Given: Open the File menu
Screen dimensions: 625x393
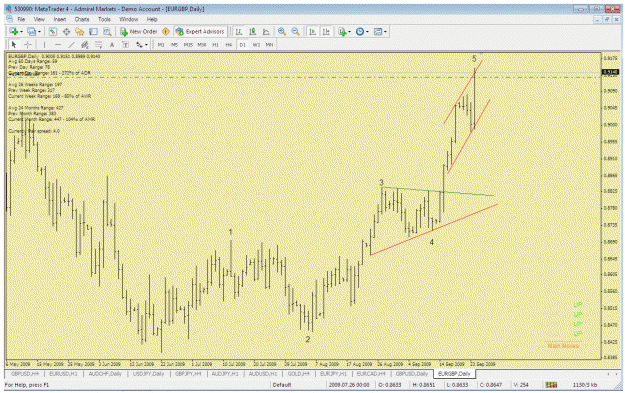Looking at the screenshot, I should [21, 19].
